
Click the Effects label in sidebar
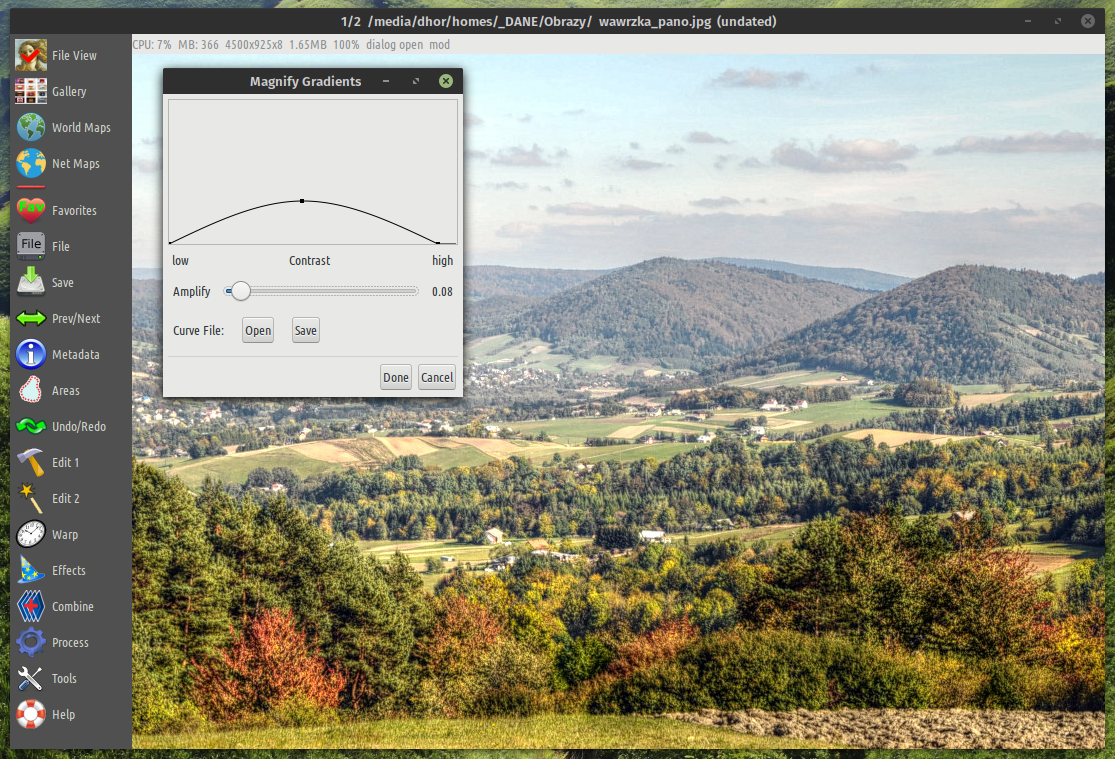(68, 570)
